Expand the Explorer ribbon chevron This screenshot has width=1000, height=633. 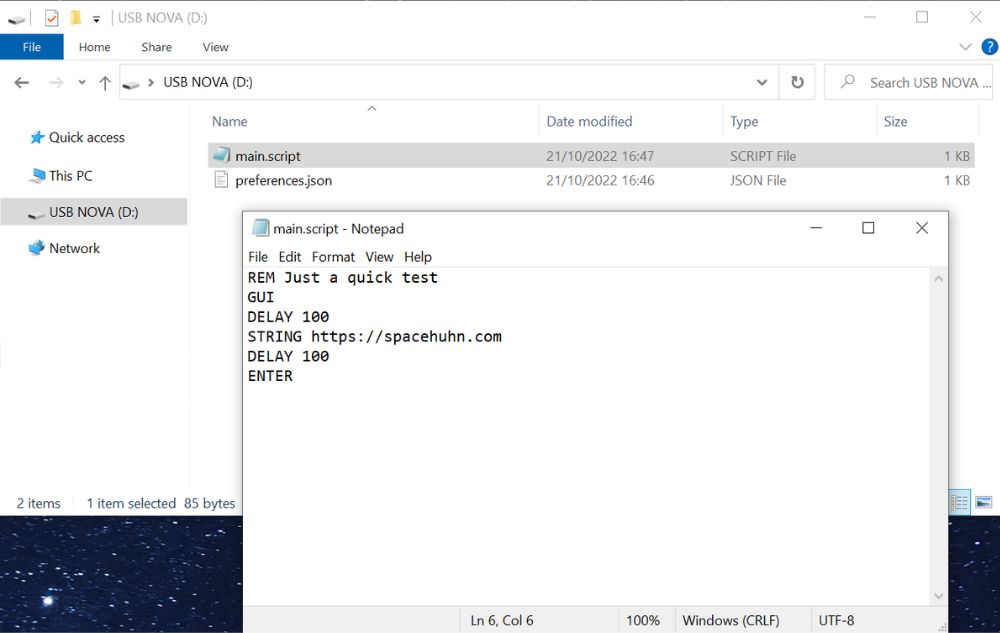(965, 47)
